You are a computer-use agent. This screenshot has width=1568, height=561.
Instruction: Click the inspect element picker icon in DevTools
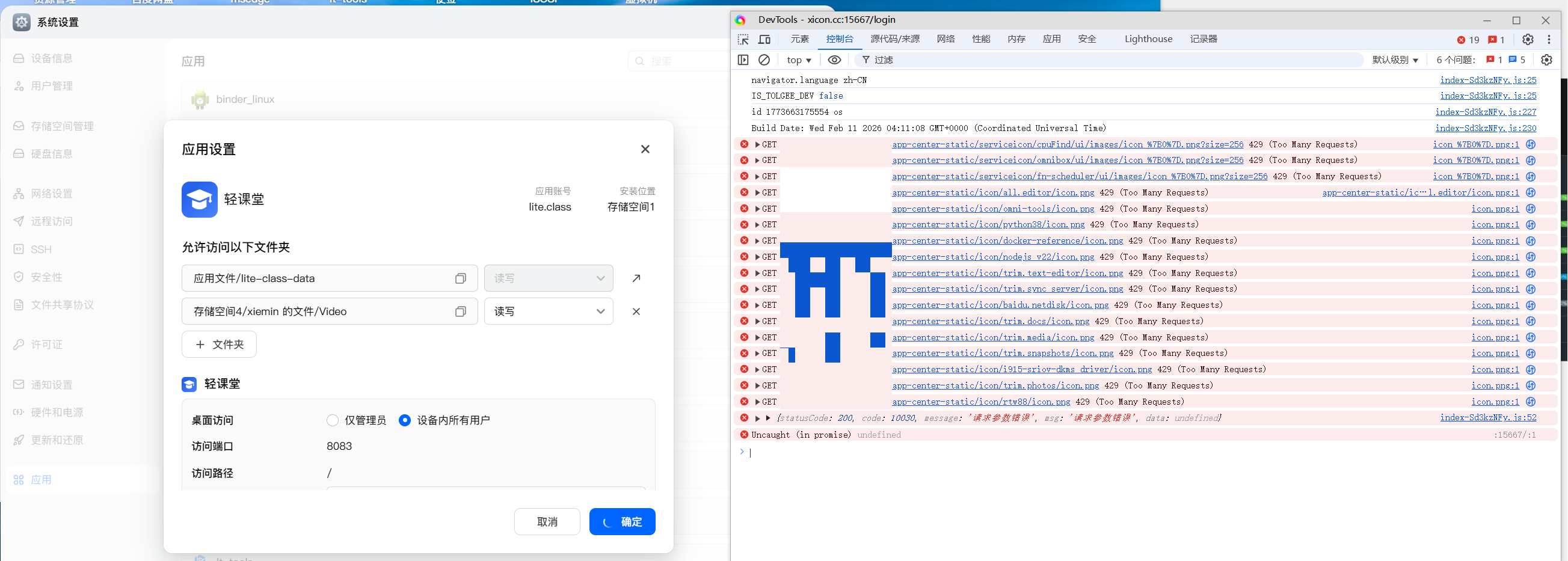pyautogui.click(x=743, y=40)
